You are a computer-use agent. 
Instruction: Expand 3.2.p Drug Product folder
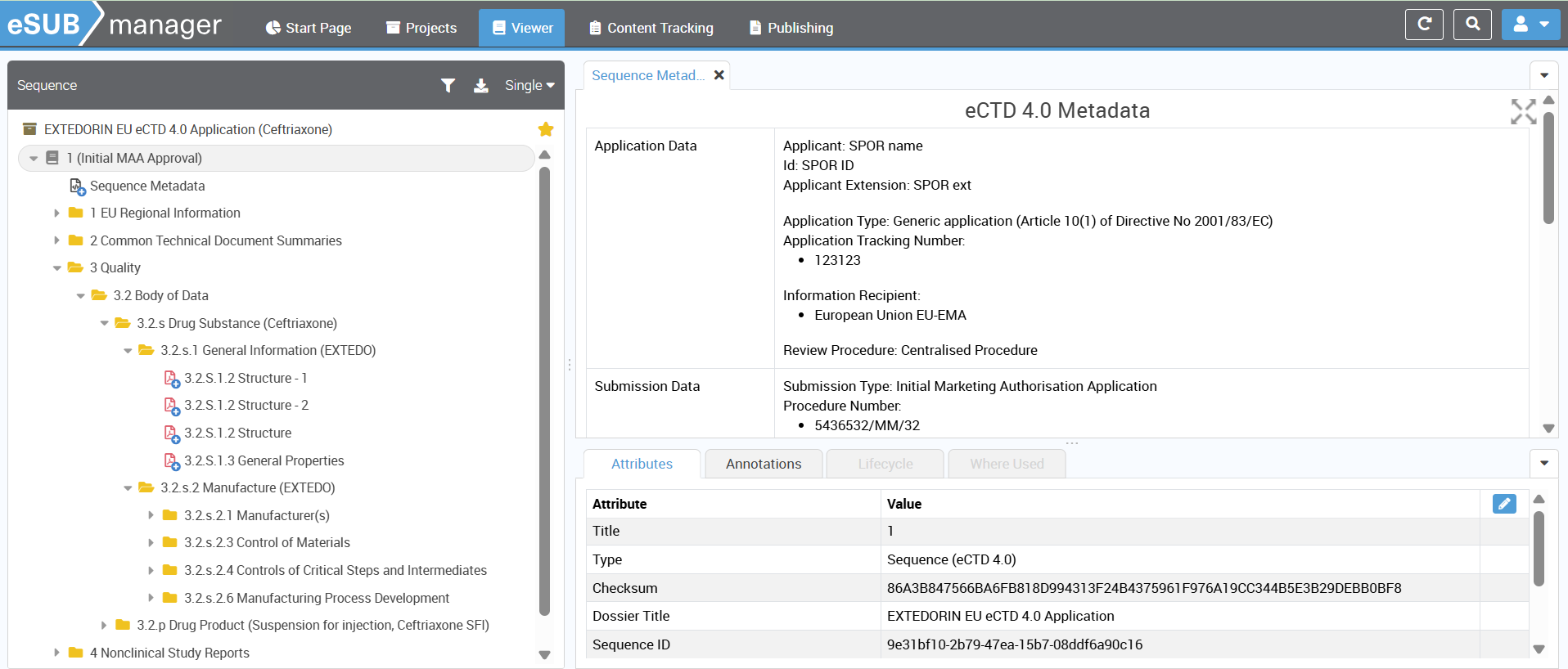point(104,626)
